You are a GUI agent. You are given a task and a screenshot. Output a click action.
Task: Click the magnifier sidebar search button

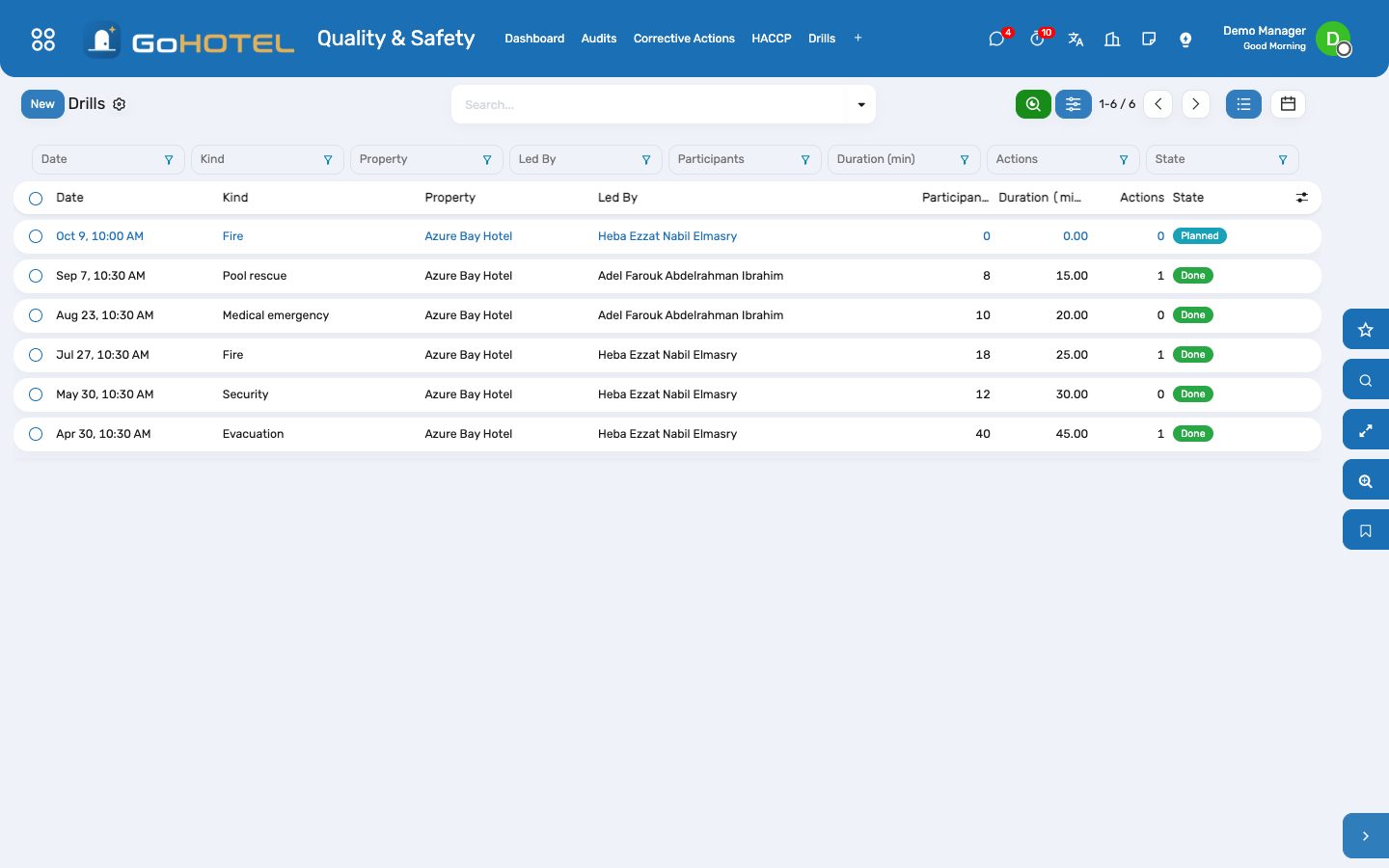(x=1366, y=380)
